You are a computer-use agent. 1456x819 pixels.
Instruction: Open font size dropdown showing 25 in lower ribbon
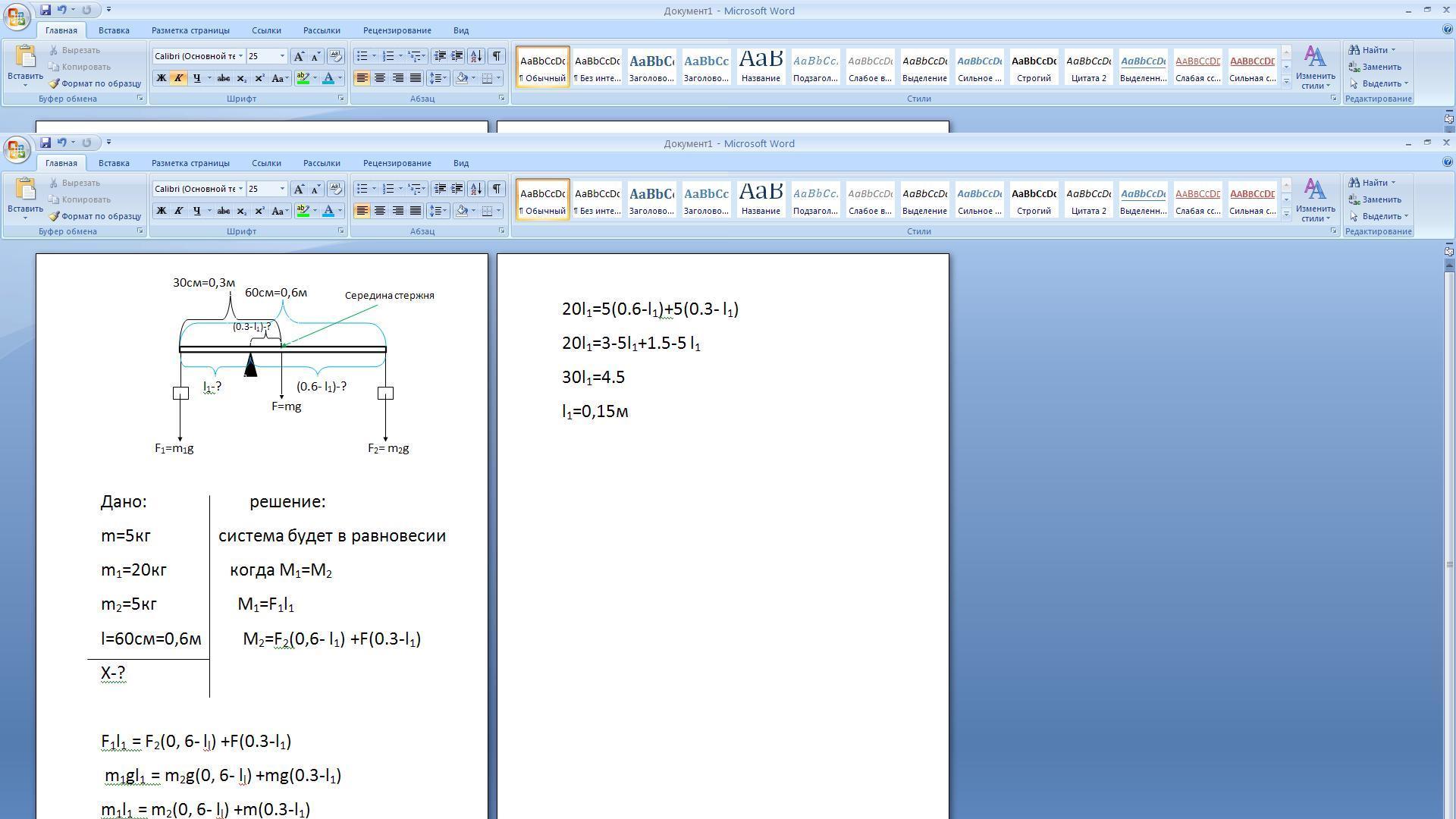[282, 189]
